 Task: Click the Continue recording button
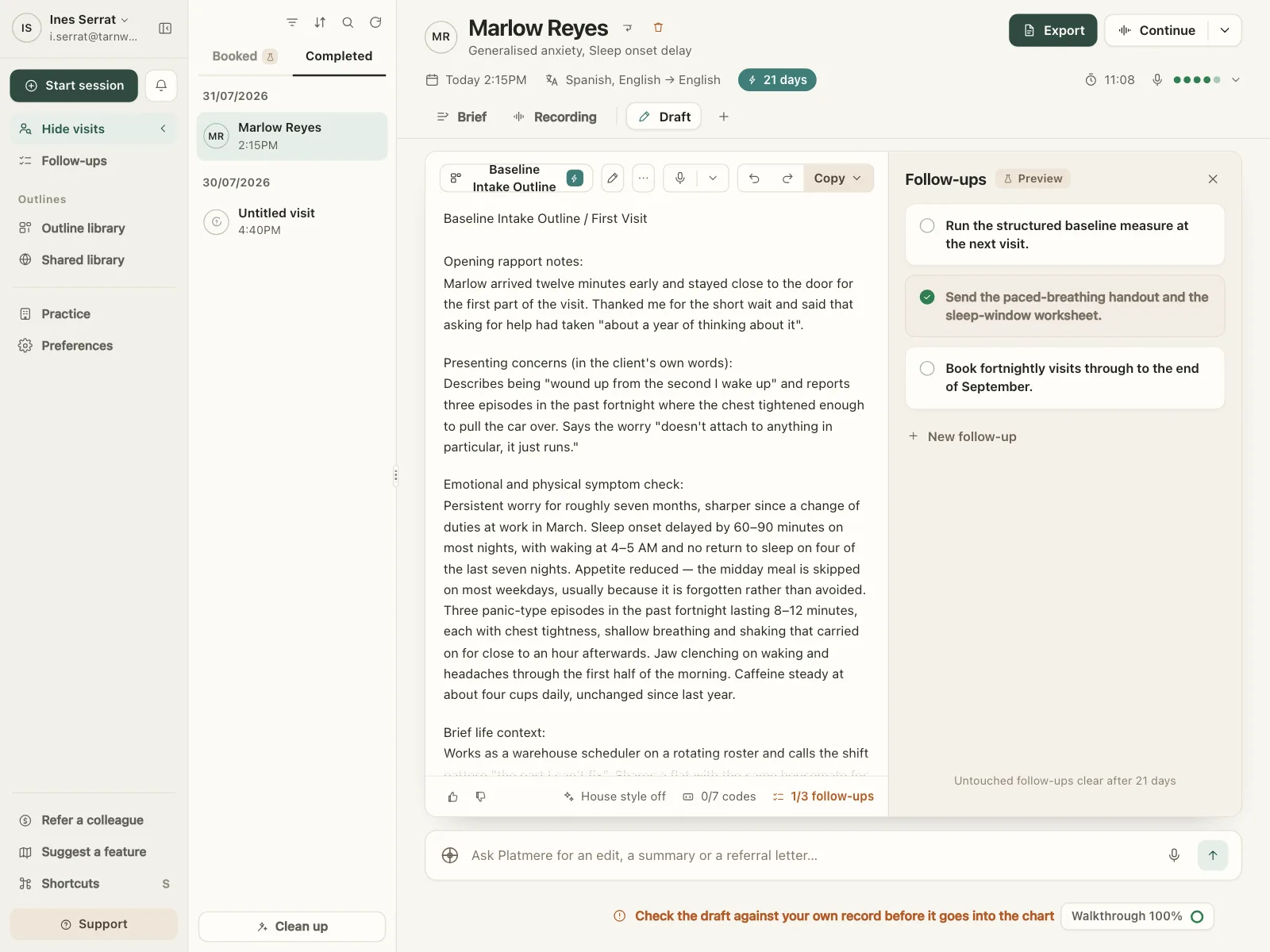pyautogui.click(x=1156, y=30)
